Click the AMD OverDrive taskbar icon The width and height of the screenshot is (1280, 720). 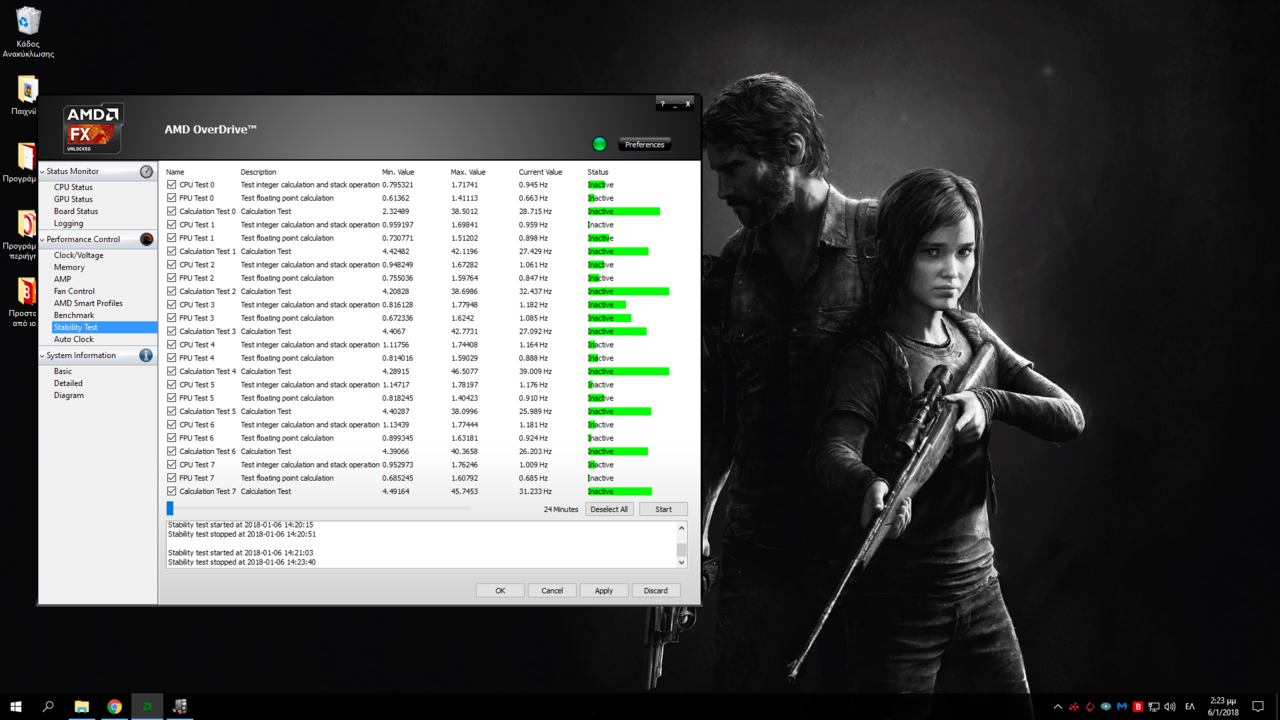click(147, 706)
